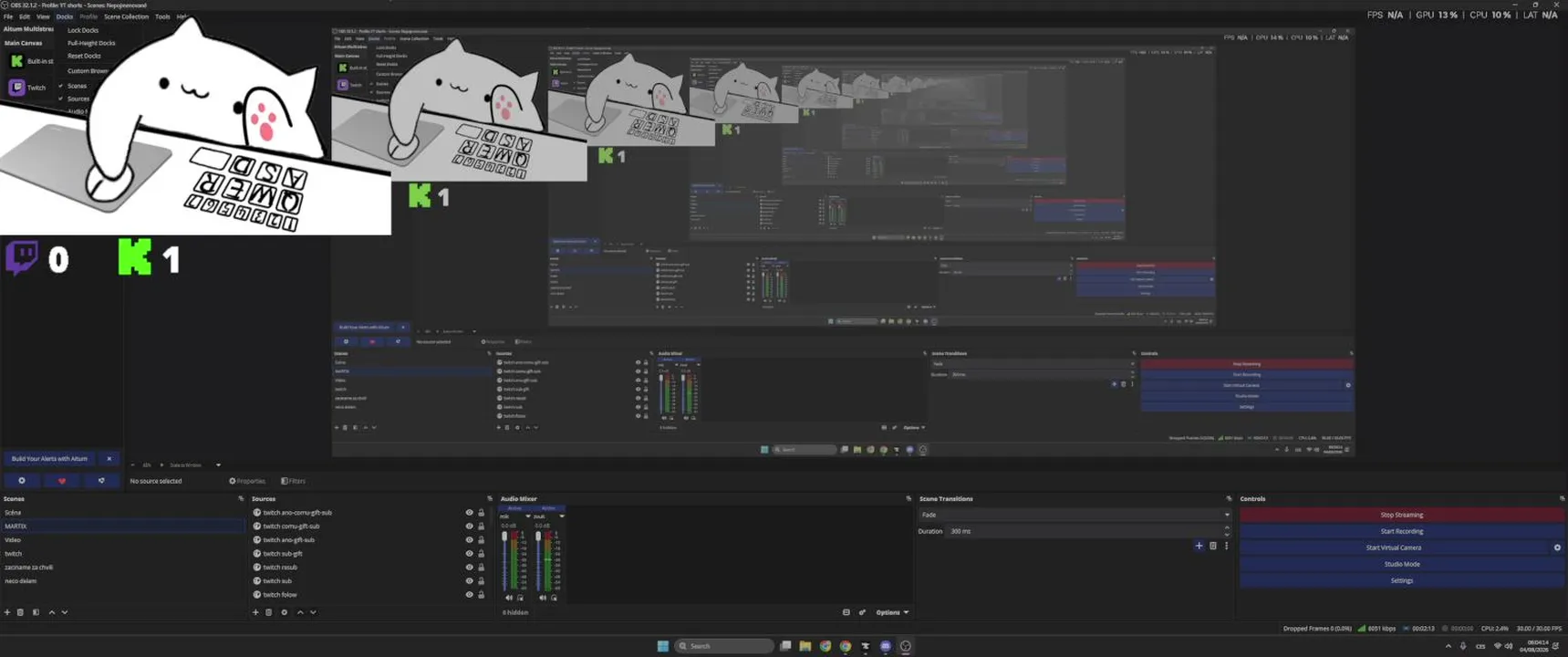Toggle lock on twitch resub source
Image resolution: width=1568 pixels, height=657 pixels.
tap(482, 568)
